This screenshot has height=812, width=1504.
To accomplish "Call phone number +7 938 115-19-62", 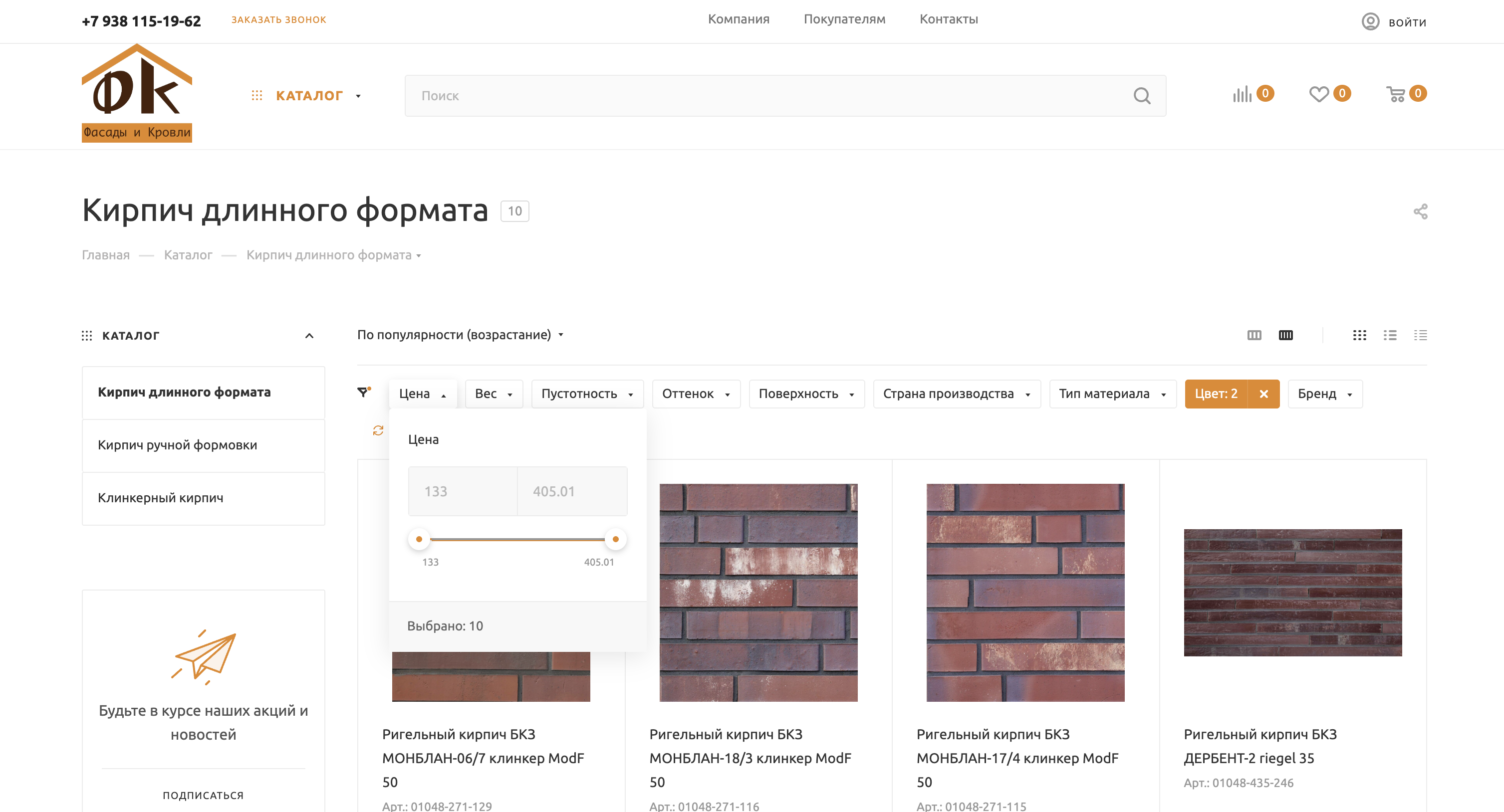I will click(x=141, y=21).
